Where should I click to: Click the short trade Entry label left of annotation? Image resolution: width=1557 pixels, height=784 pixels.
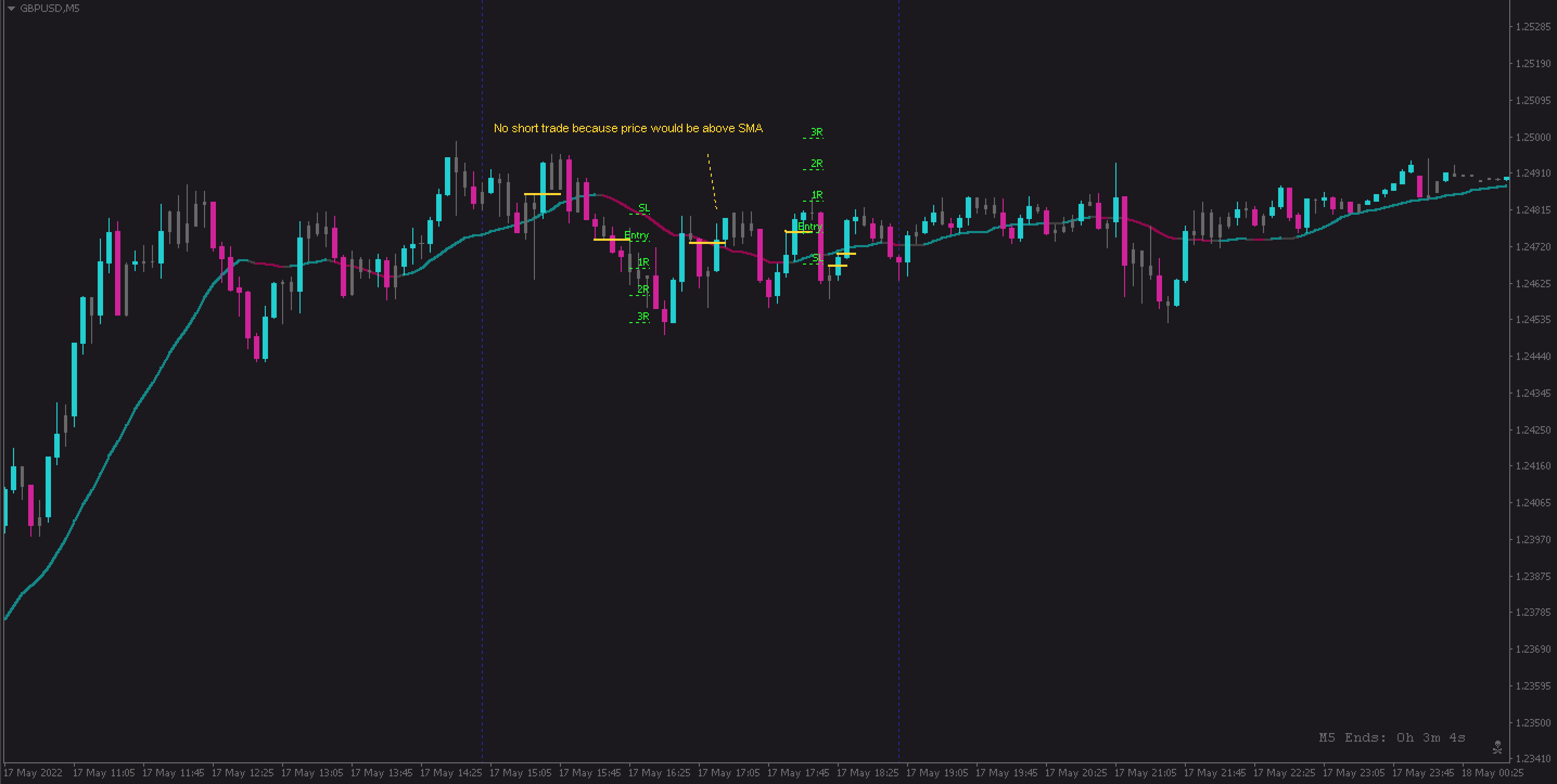[636, 235]
